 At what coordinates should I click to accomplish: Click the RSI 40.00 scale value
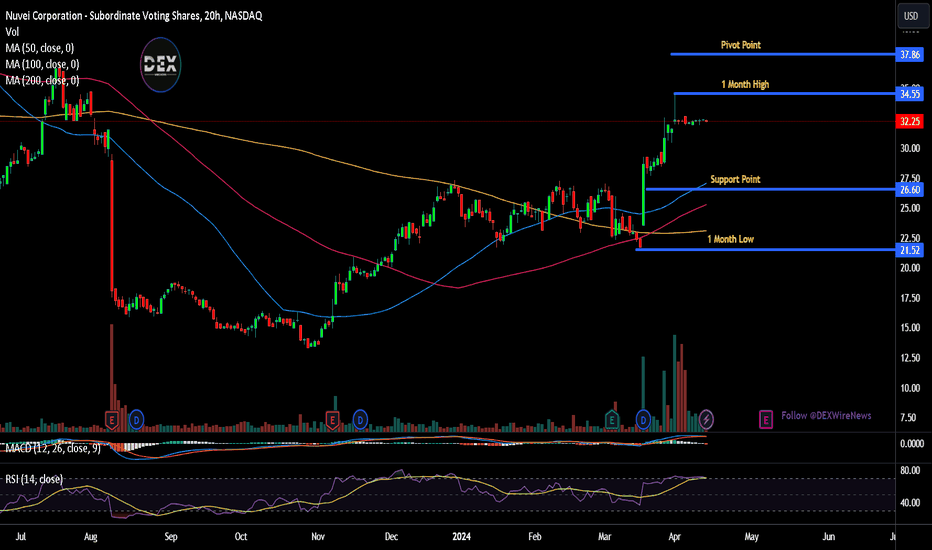pyautogui.click(x=910, y=503)
